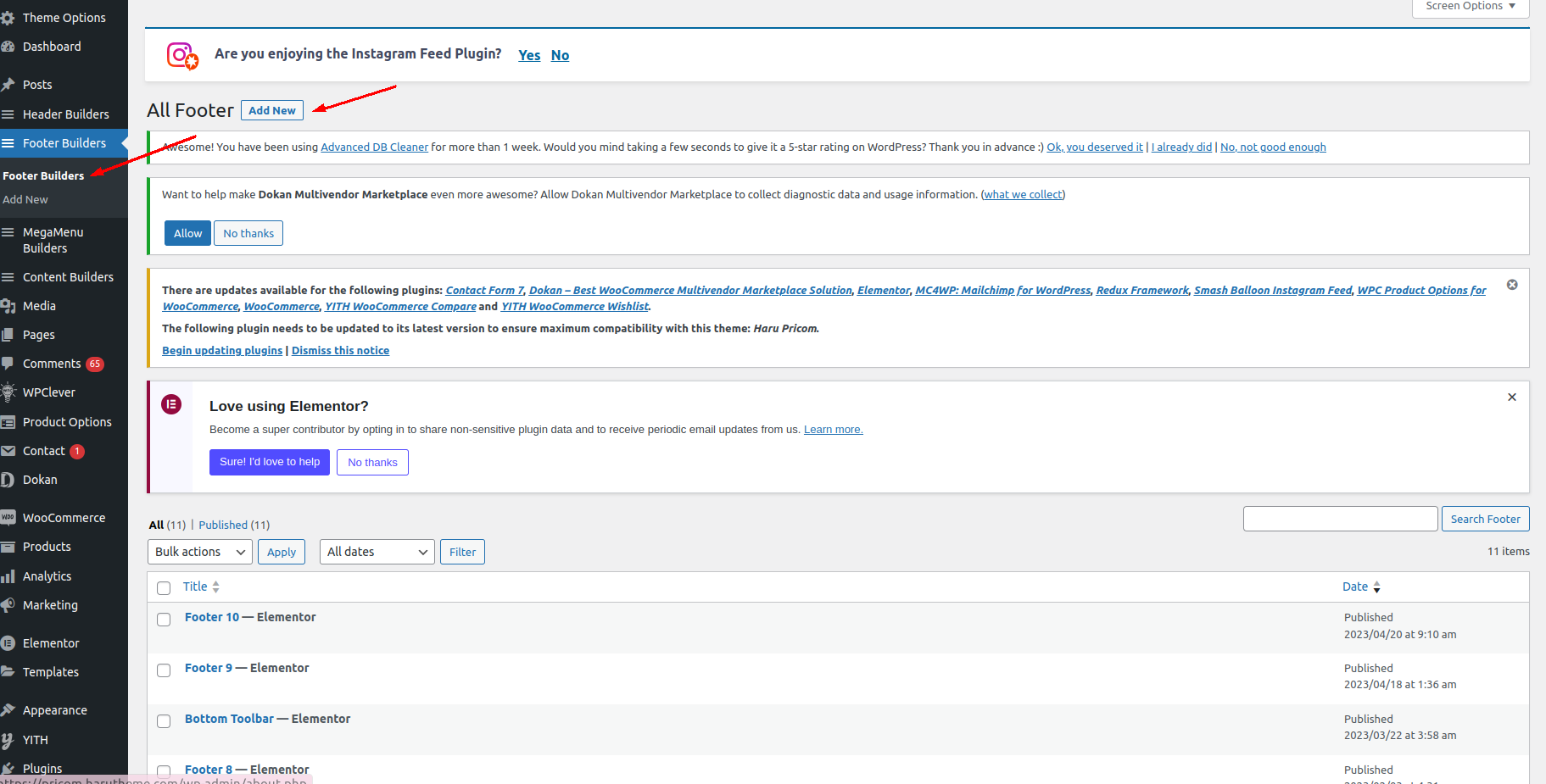The width and height of the screenshot is (1546, 784).
Task: Open the Footer Builders submenu item
Action: point(43,175)
